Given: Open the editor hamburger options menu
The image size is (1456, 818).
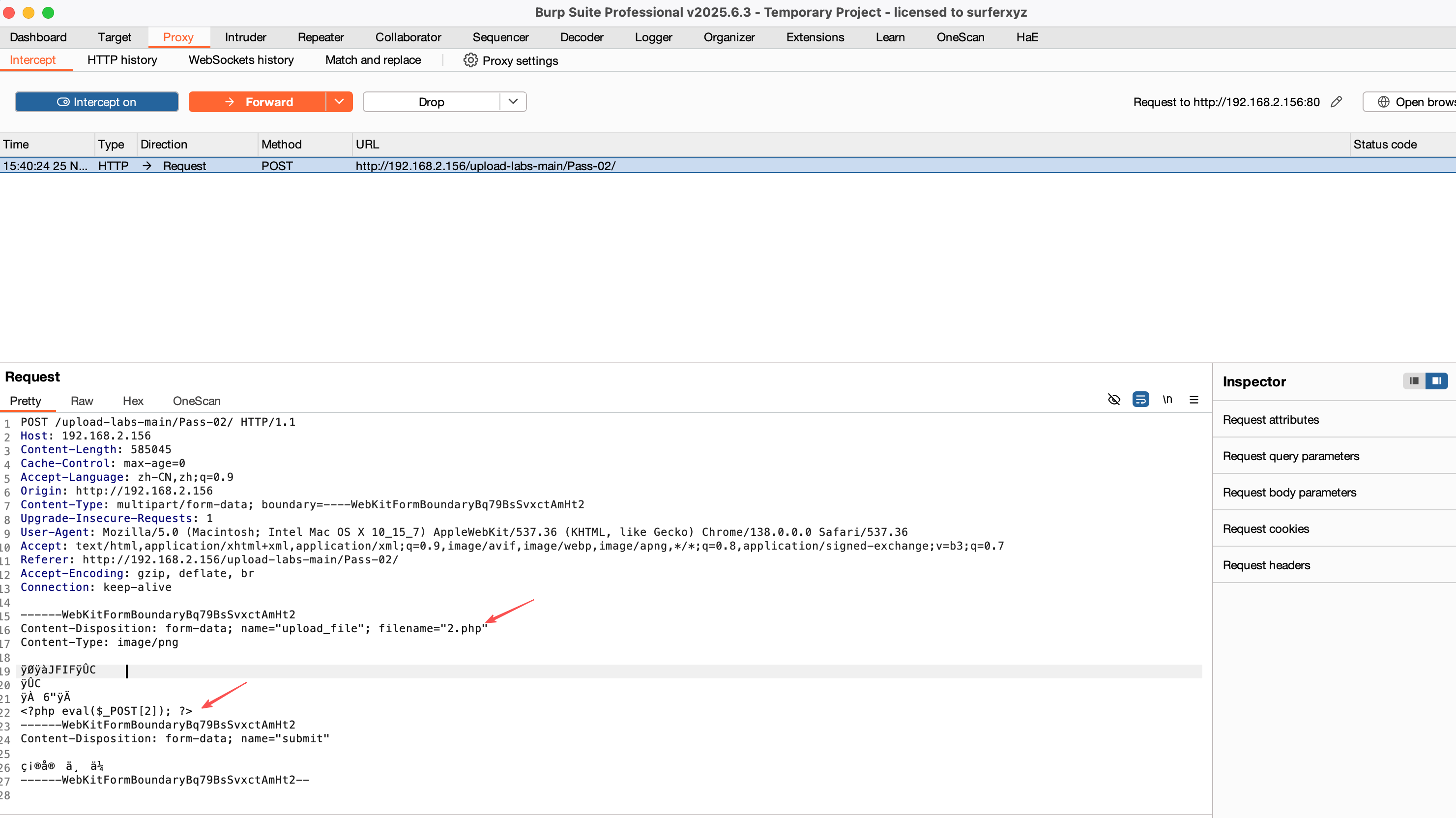Looking at the screenshot, I should [x=1194, y=400].
